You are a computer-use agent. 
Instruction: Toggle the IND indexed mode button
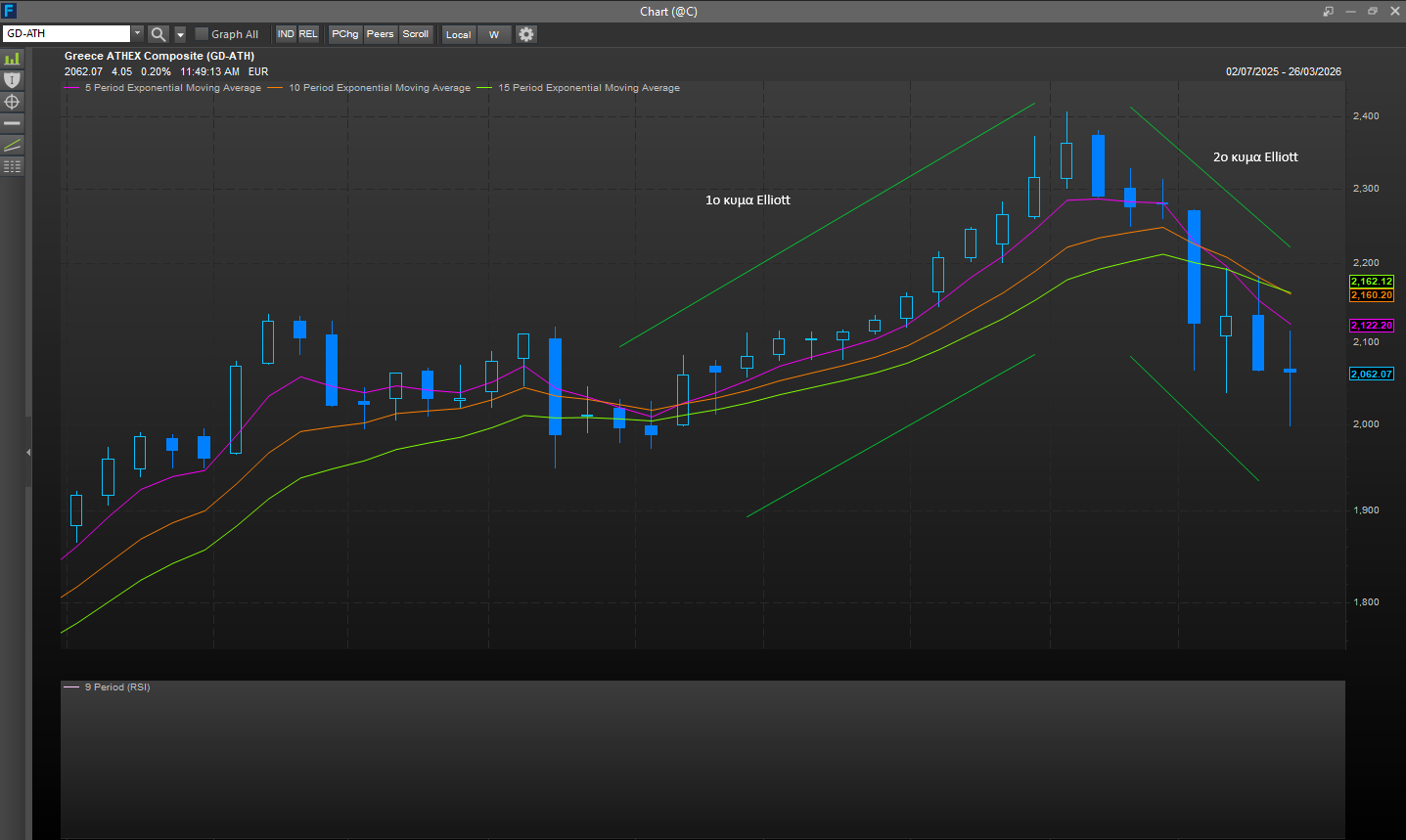284,33
